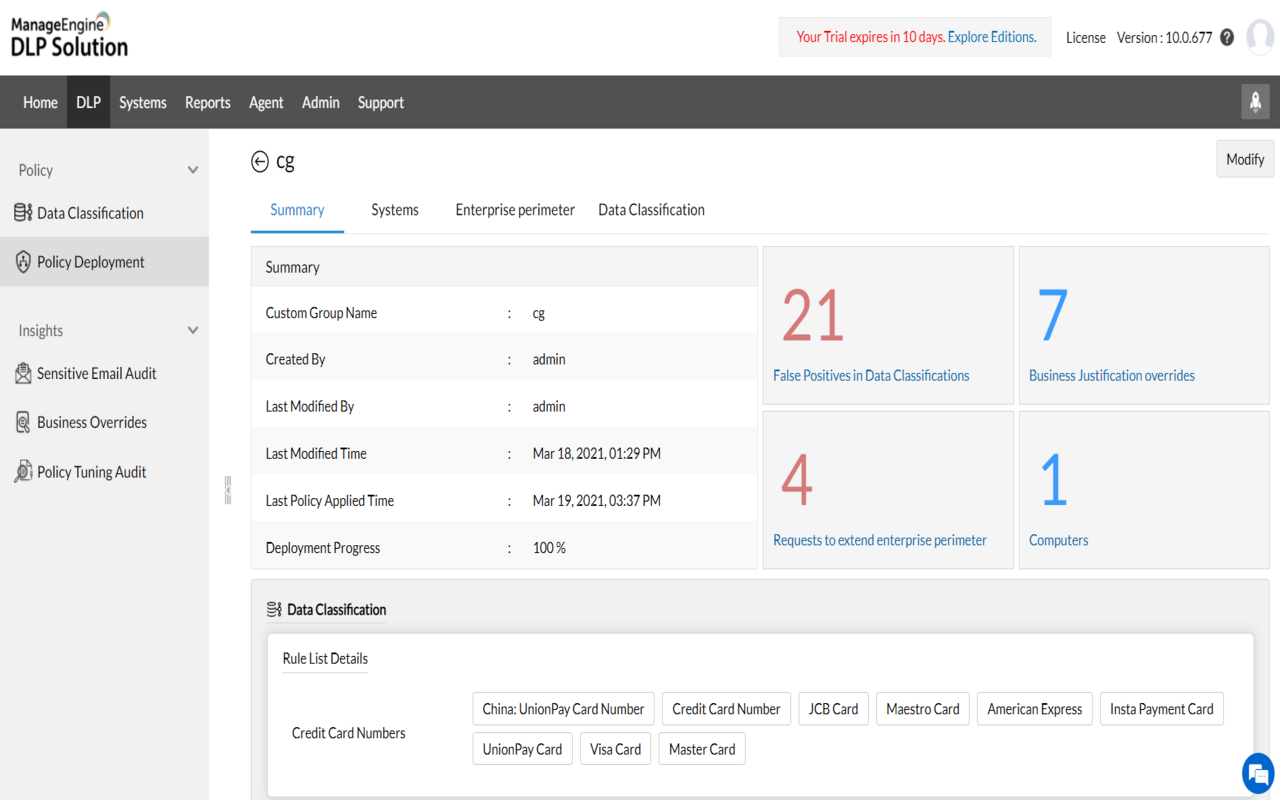Viewport: 1280px width, 800px height.
Task: Click the Modify button
Action: [1245, 159]
